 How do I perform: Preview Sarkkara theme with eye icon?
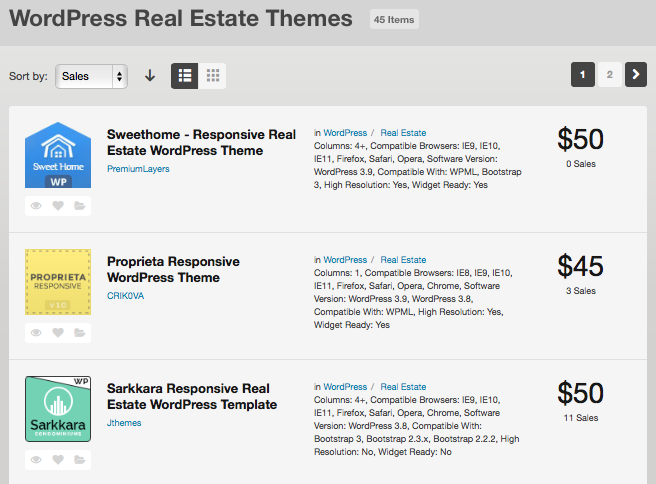point(36,460)
